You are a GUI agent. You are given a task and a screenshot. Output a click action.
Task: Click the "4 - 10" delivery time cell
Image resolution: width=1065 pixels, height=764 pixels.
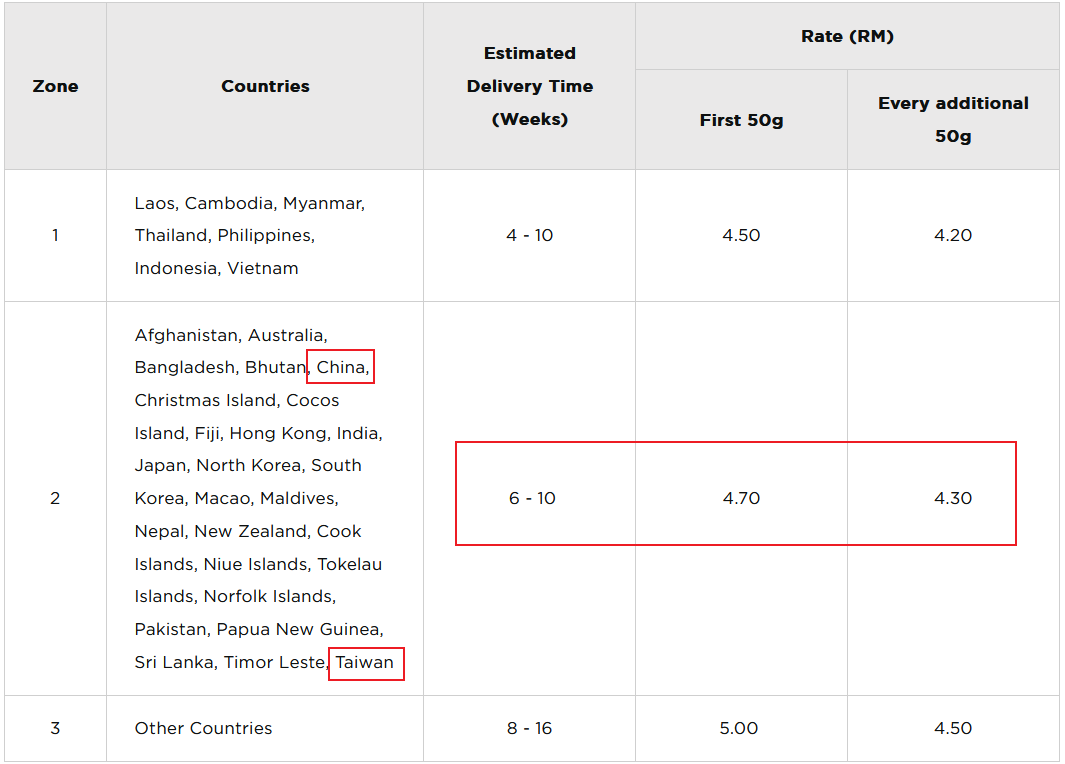[530, 235]
